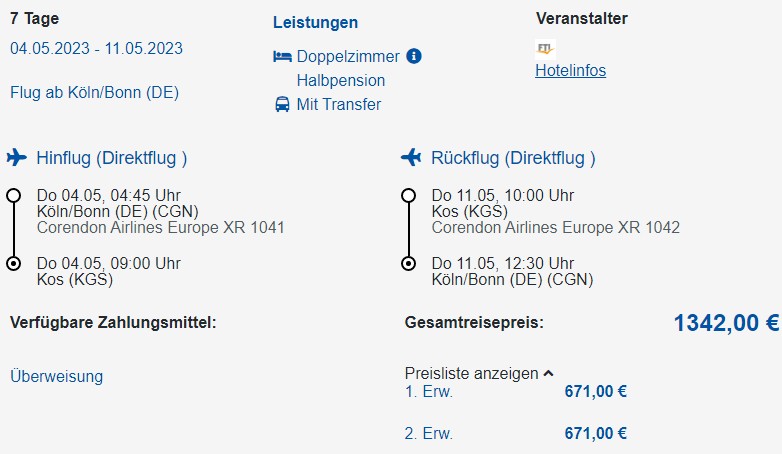Click the Hinflug airplane icon
Viewport: 782px width, 454px height.
tap(17, 158)
